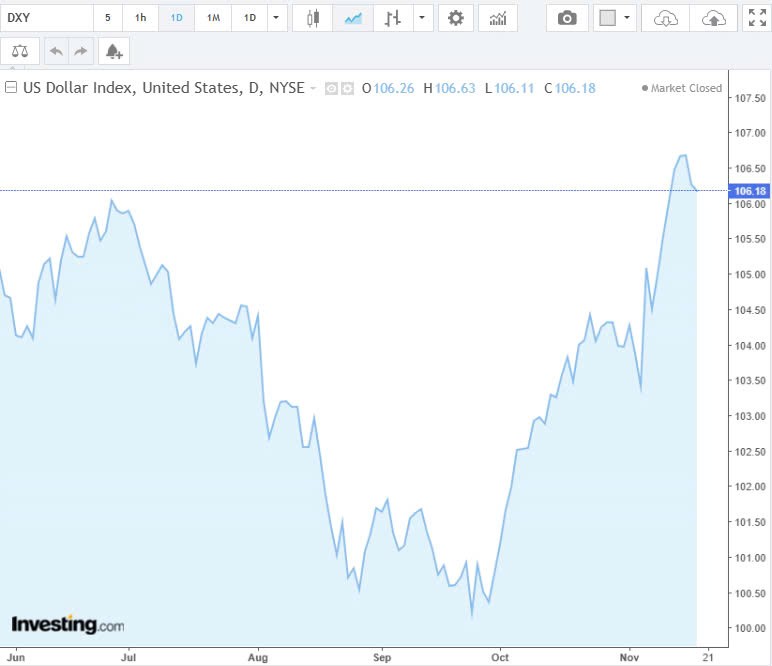Select the 1M interval
The image size is (772, 666).
[x=213, y=18]
